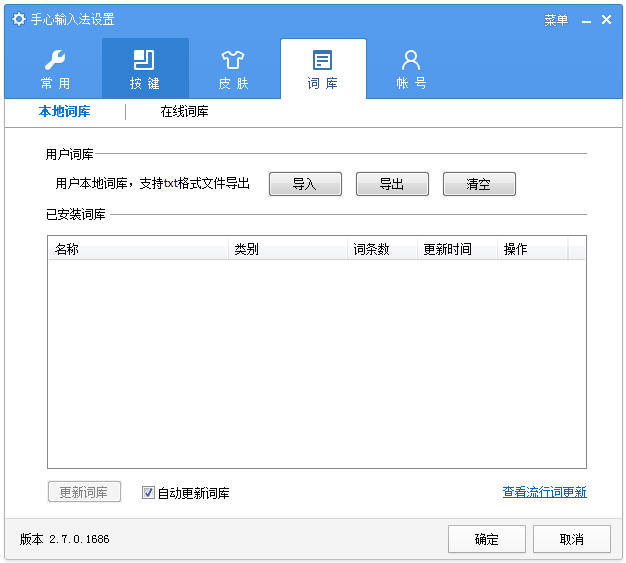Image resolution: width=626 pixels, height=563 pixels.
Task: Click the 导出 export button
Action: [x=392, y=184]
